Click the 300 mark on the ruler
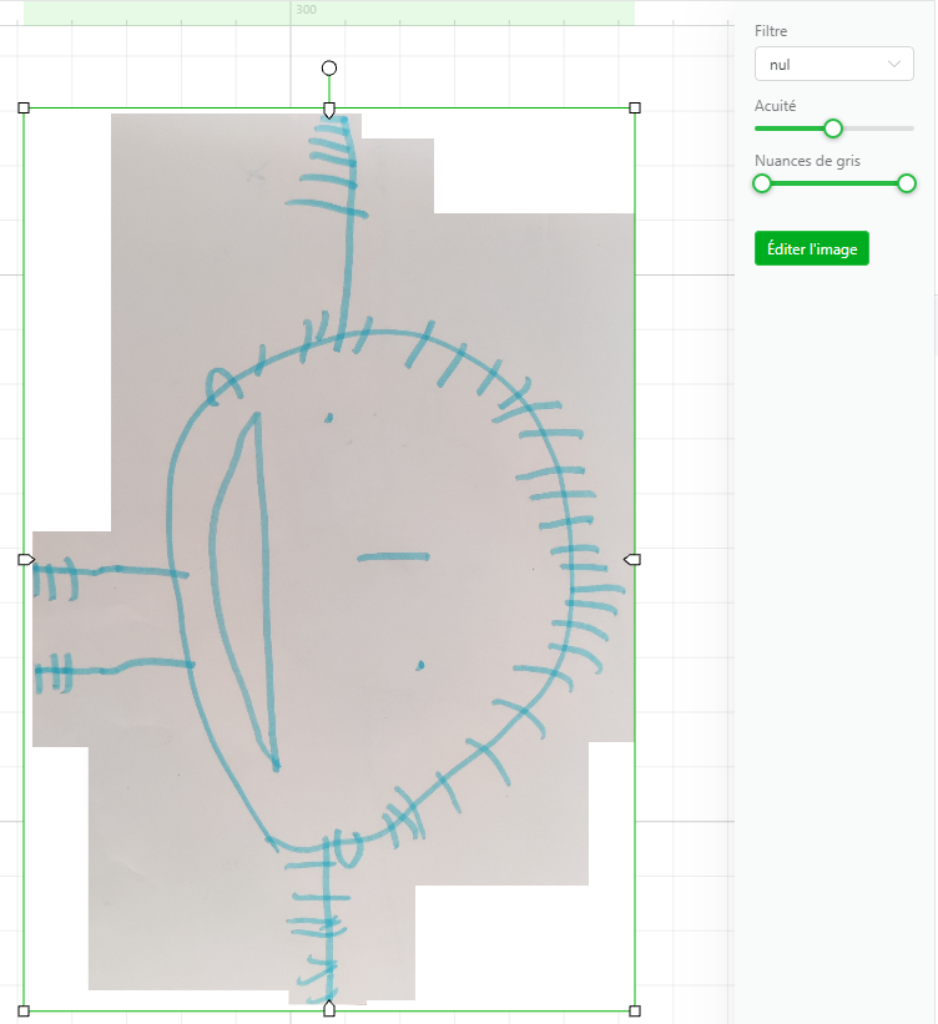Viewport: 938px width, 1024px height. tap(306, 10)
